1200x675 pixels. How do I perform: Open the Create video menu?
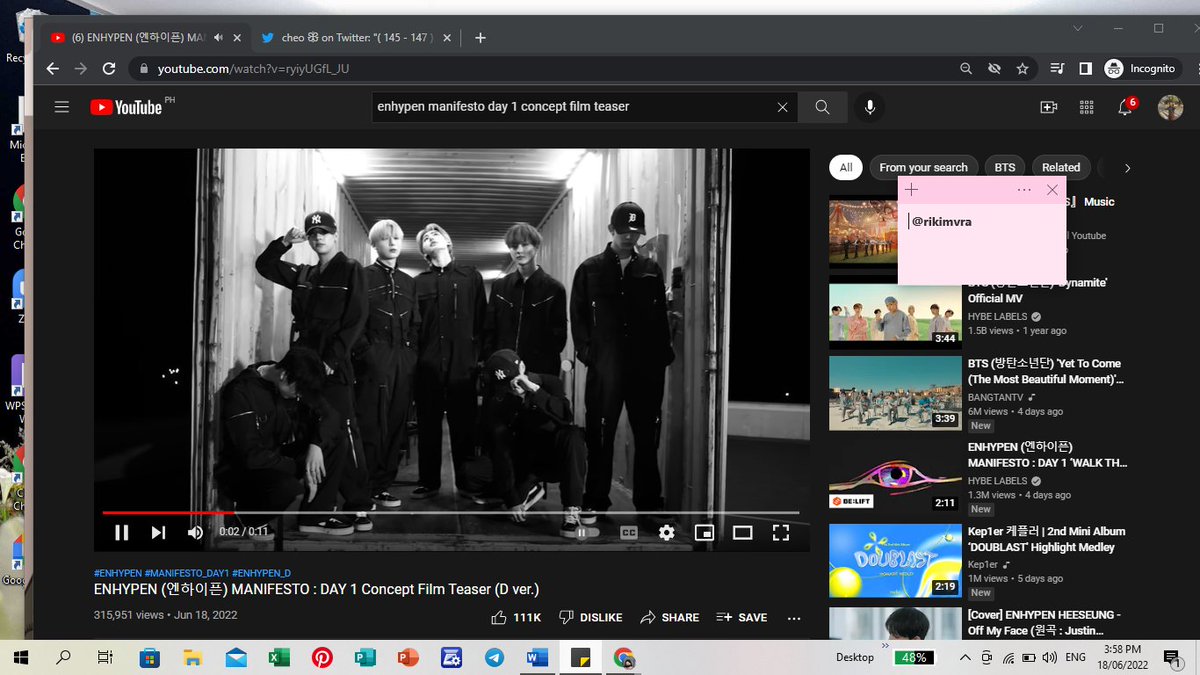coord(1048,107)
